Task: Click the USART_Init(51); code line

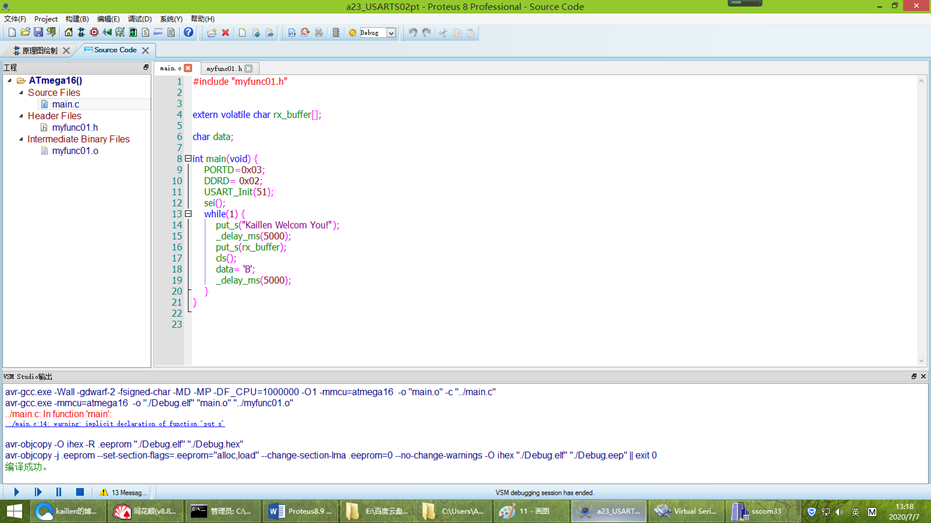Action: click(x=239, y=192)
